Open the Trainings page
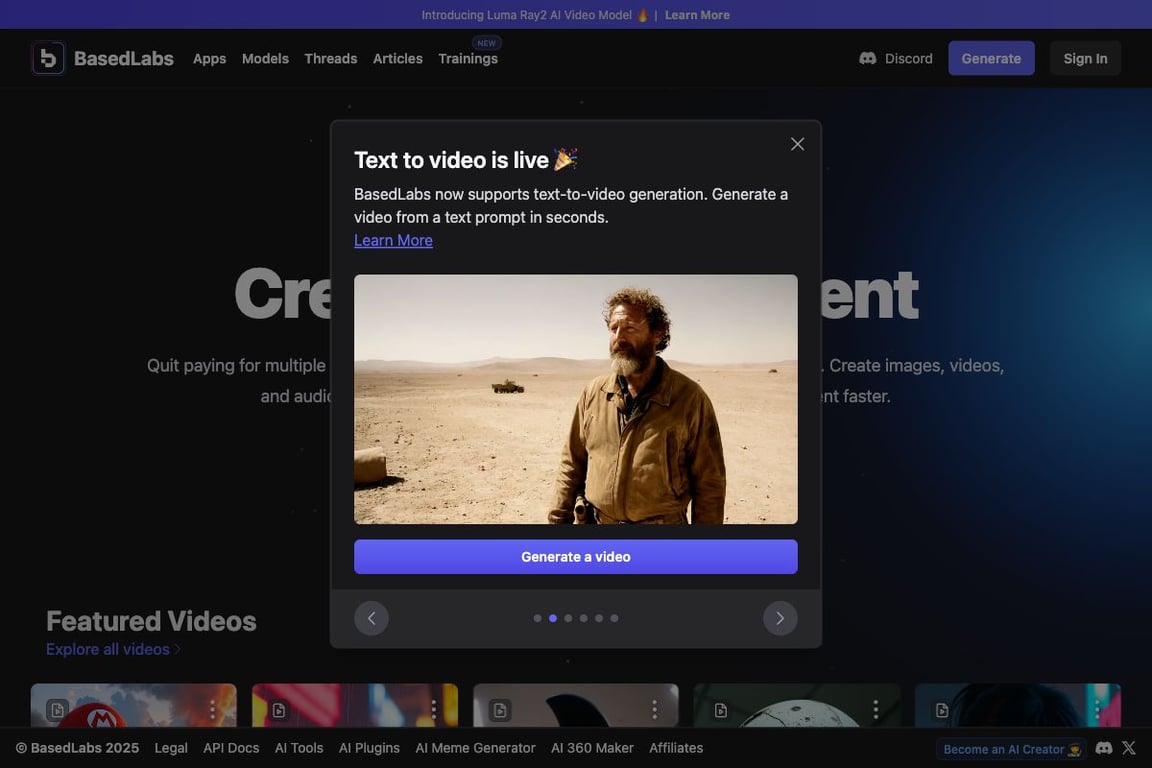 click(468, 59)
